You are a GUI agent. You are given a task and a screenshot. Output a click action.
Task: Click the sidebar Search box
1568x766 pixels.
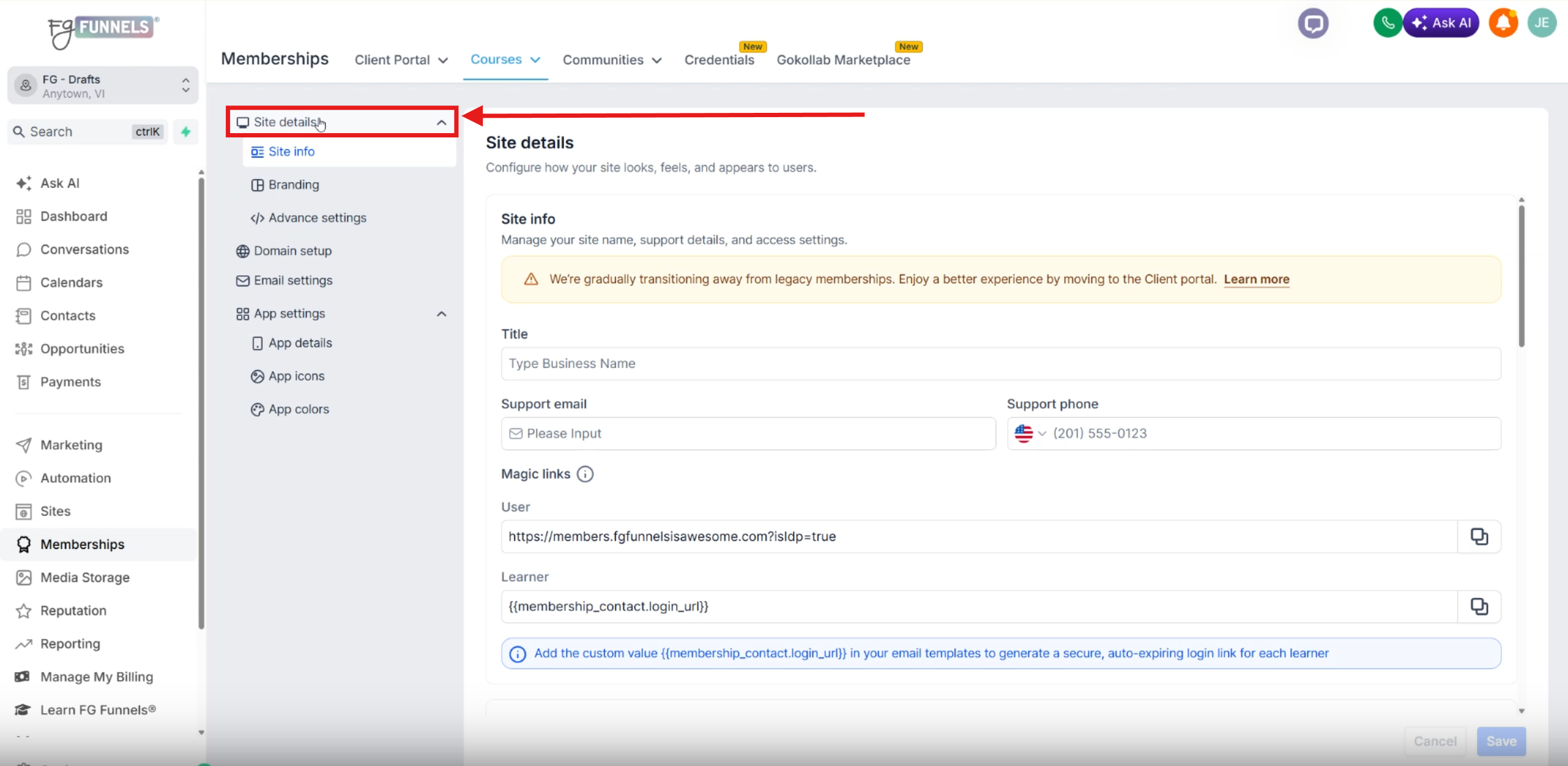88,132
